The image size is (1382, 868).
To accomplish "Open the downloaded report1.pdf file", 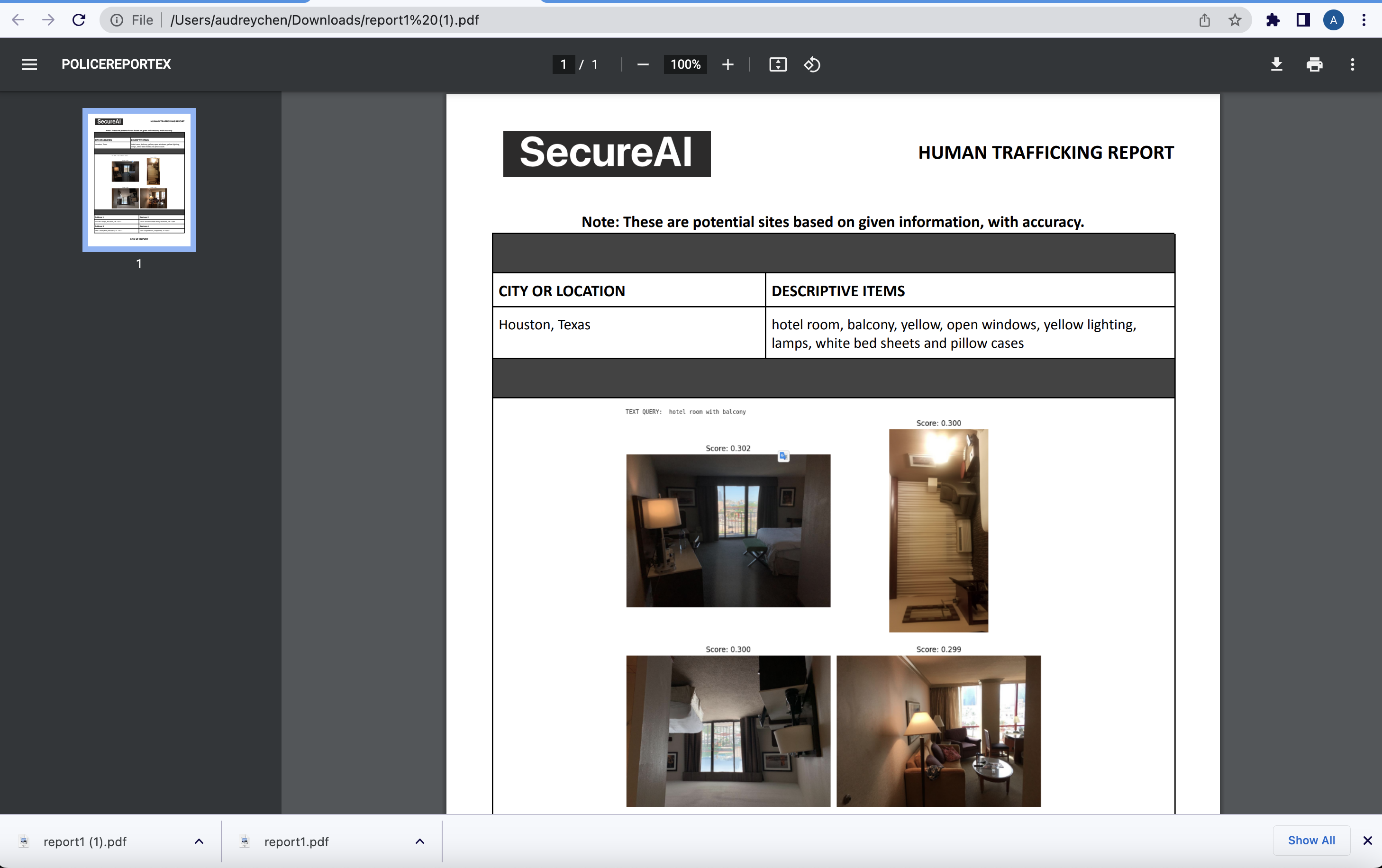I will point(296,841).
